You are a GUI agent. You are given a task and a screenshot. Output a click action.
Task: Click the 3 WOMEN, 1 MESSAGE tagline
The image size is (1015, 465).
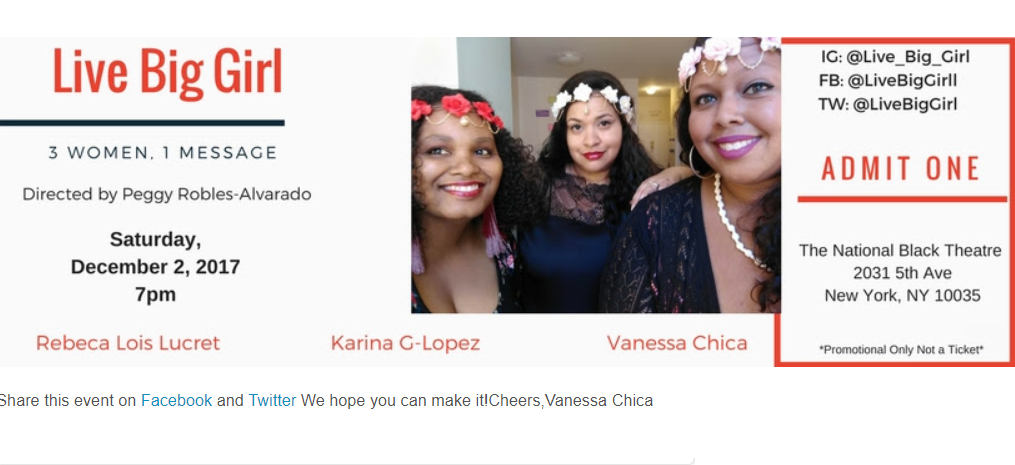tap(163, 153)
